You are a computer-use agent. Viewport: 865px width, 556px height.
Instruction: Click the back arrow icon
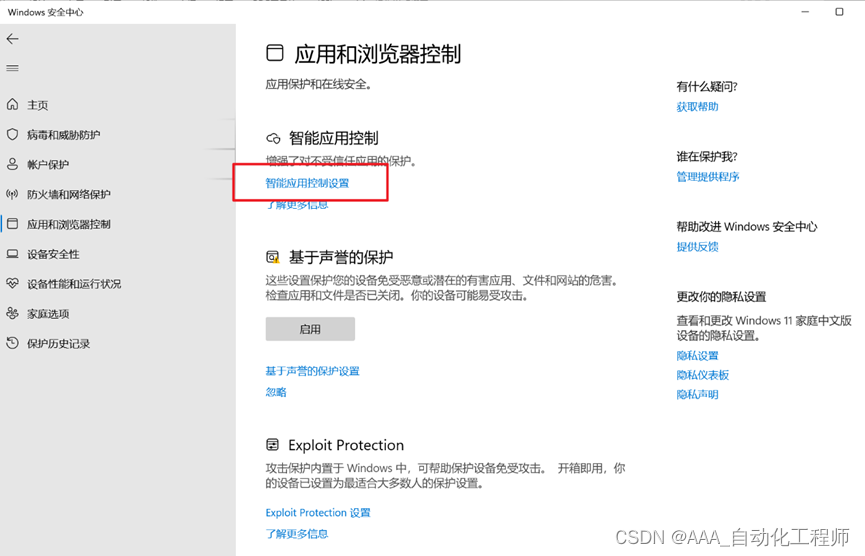point(12,39)
